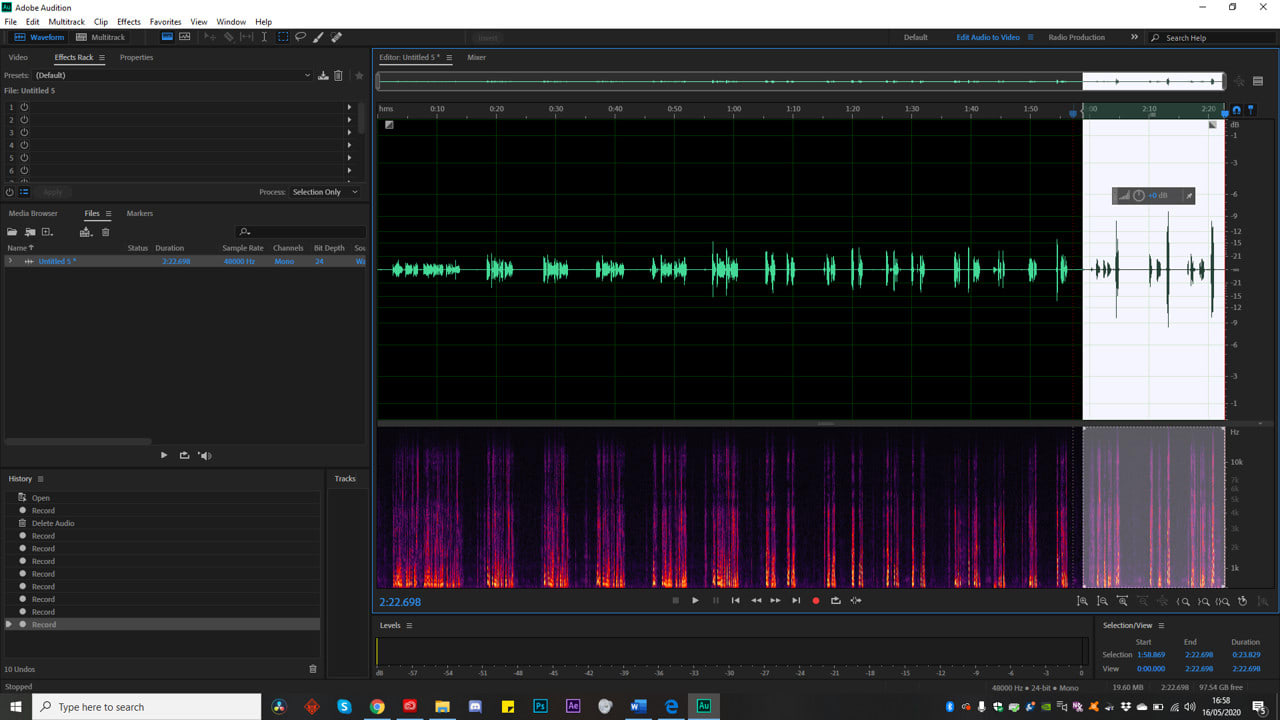Click the Files panel search field
The height and width of the screenshot is (720, 1280).
click(300, 232)
